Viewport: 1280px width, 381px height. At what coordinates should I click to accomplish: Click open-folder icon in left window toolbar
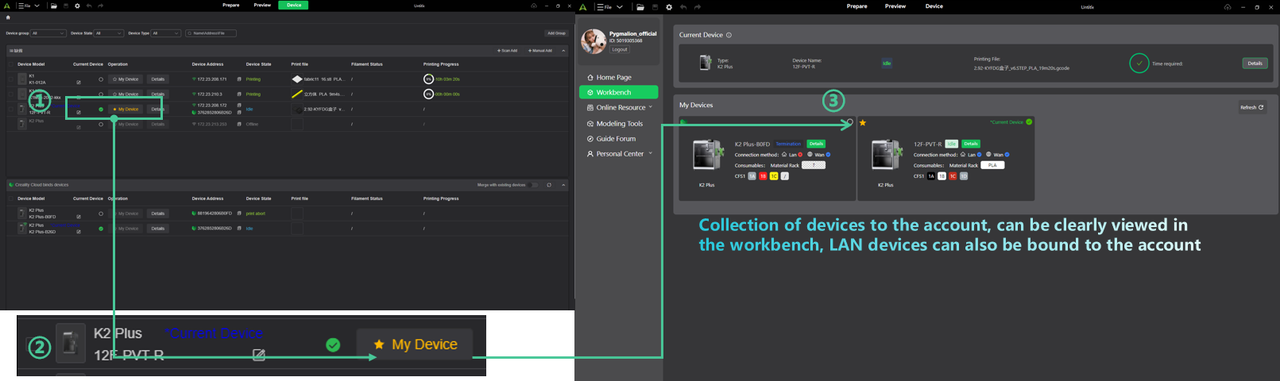click(54, 6)
